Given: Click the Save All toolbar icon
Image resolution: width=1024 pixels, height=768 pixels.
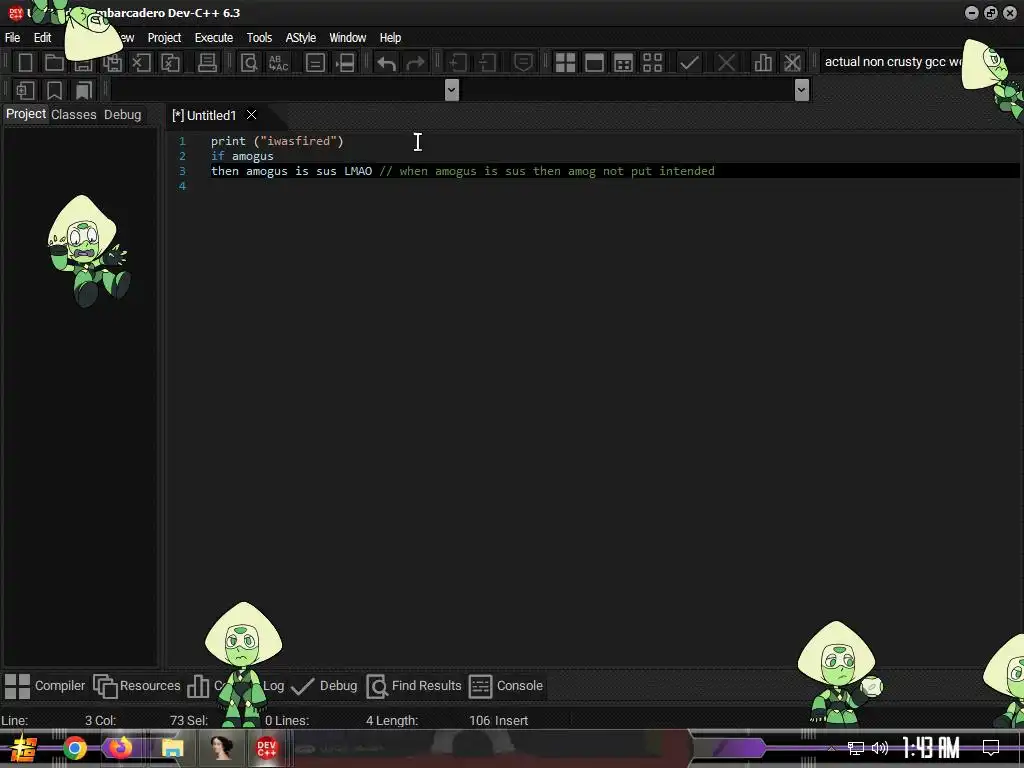Looking at the screenshot, I should (112, 63).
